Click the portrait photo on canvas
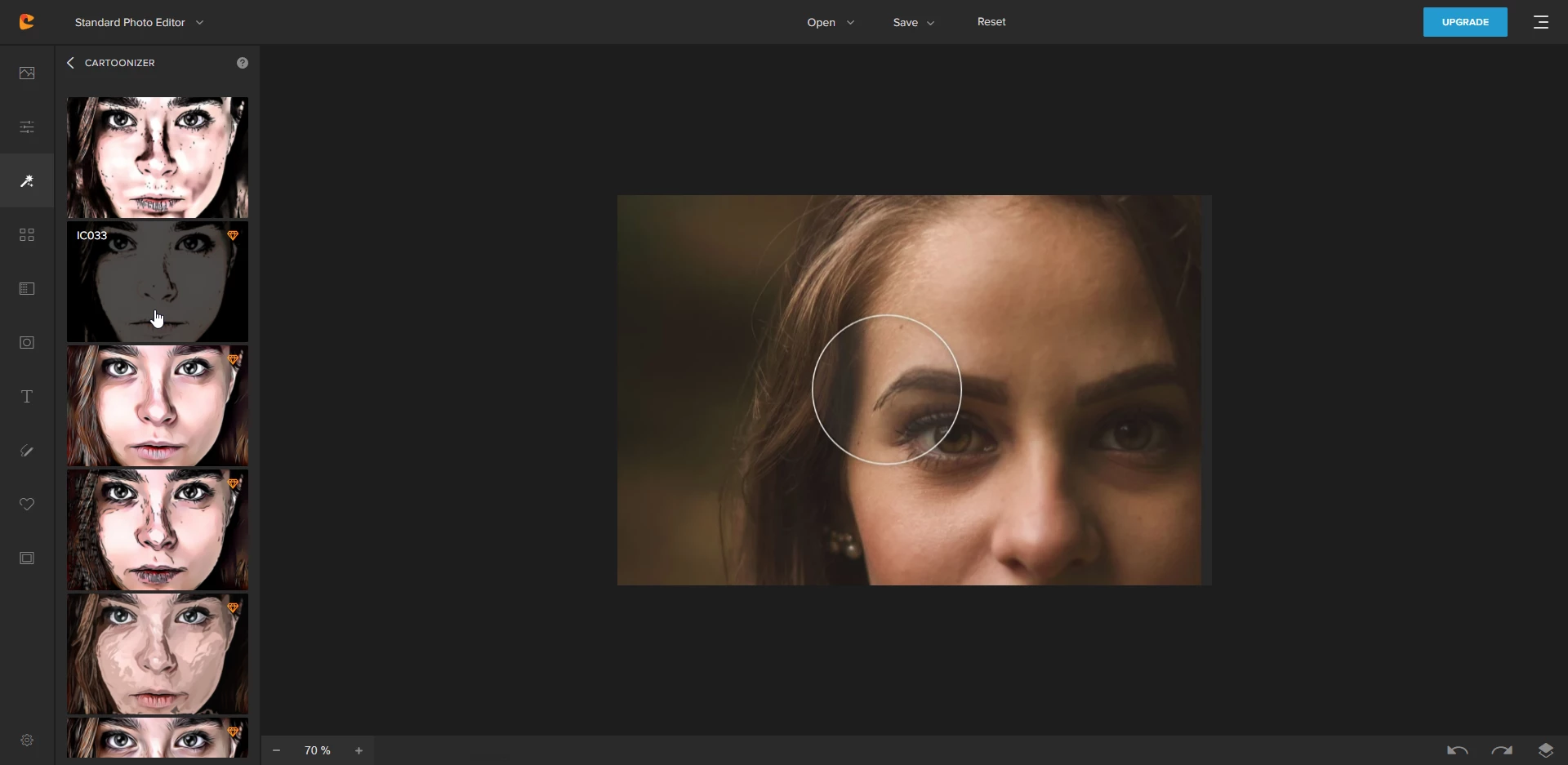The height and width of the screenshot is (765, 1568). click(914, 390)
